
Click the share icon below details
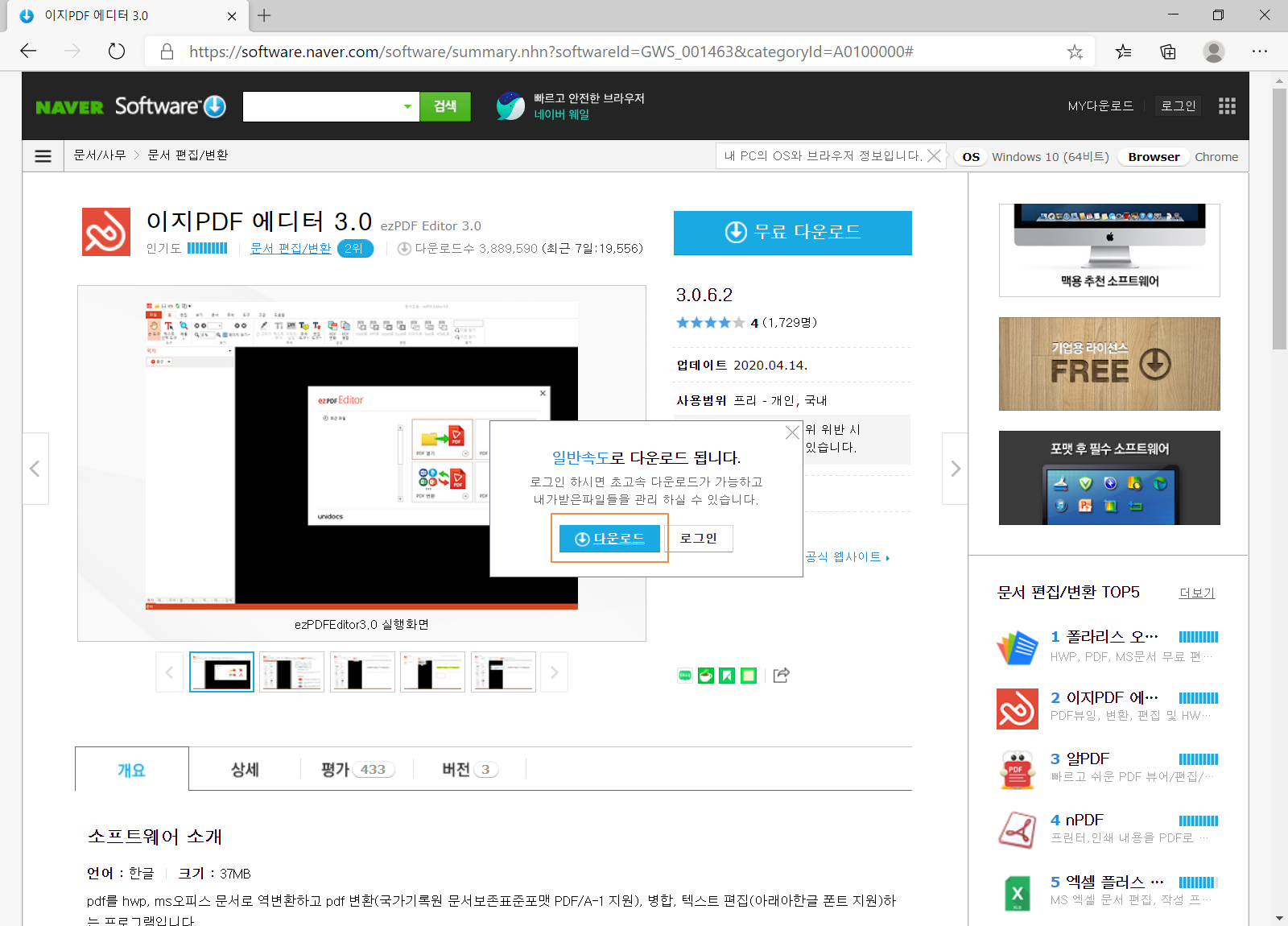[781, 676]
